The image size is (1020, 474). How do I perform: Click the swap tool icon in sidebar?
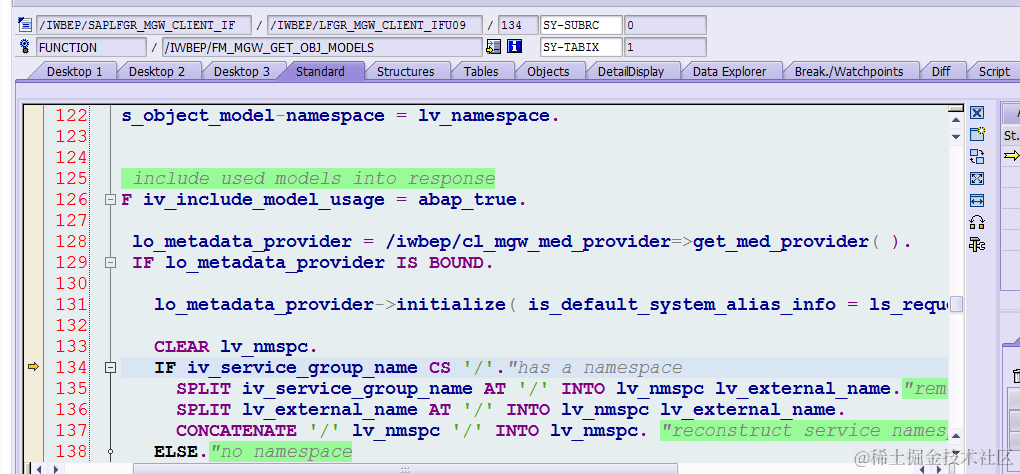(976, 156)
